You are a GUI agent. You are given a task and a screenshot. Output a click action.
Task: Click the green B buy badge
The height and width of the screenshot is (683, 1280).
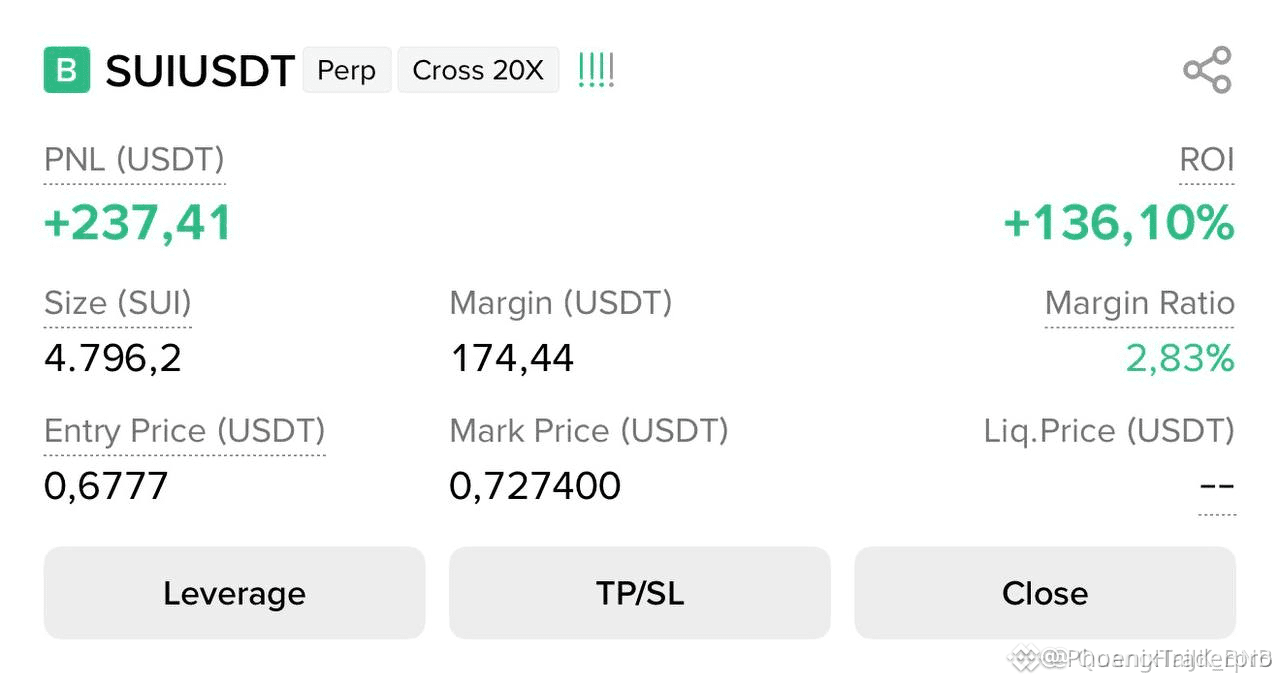(x=67, y=70)
